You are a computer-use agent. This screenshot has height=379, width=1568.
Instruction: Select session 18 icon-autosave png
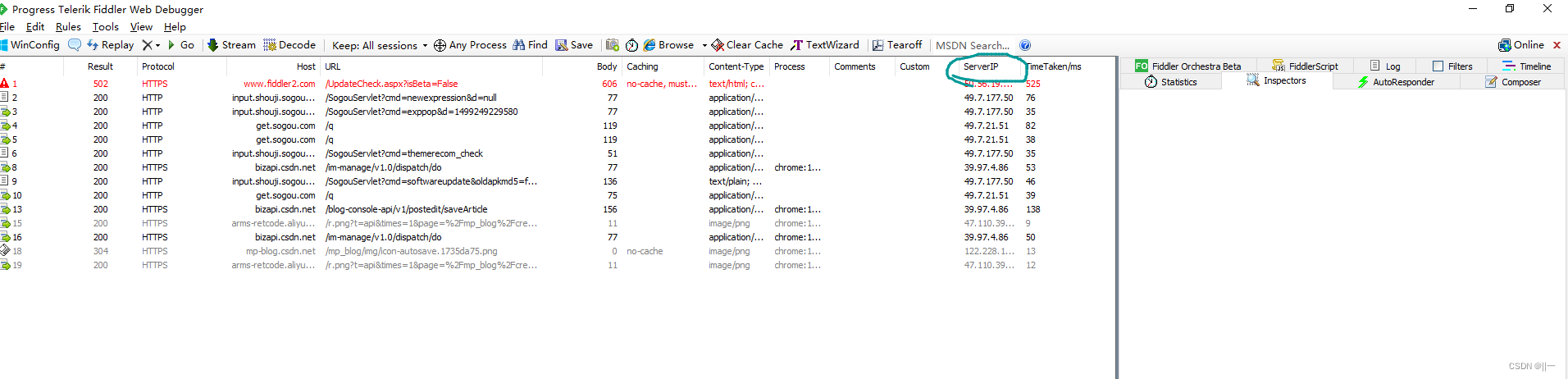[557, 251]
